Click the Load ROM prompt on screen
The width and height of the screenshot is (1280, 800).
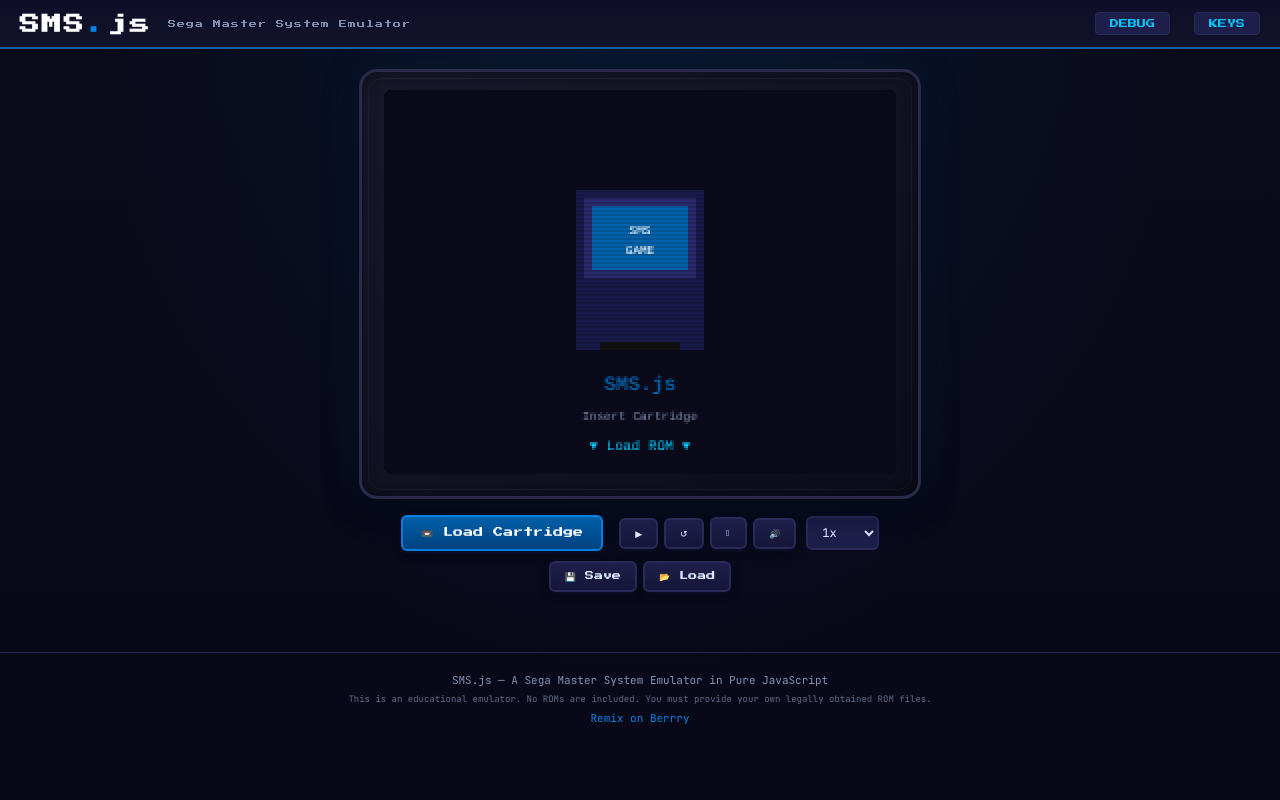pos(640,446)
